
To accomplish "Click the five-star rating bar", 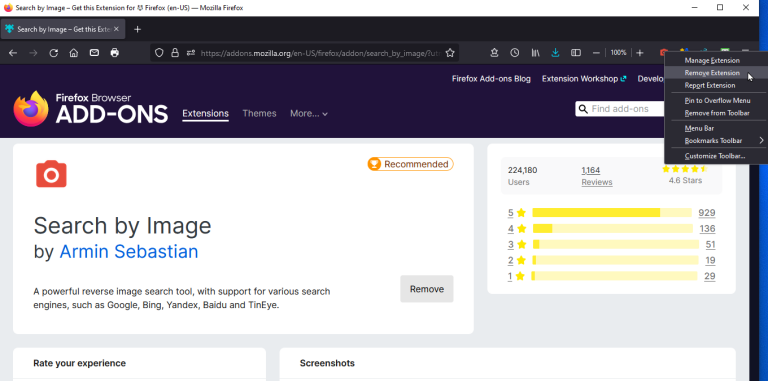I will click(x=612, y=213).
